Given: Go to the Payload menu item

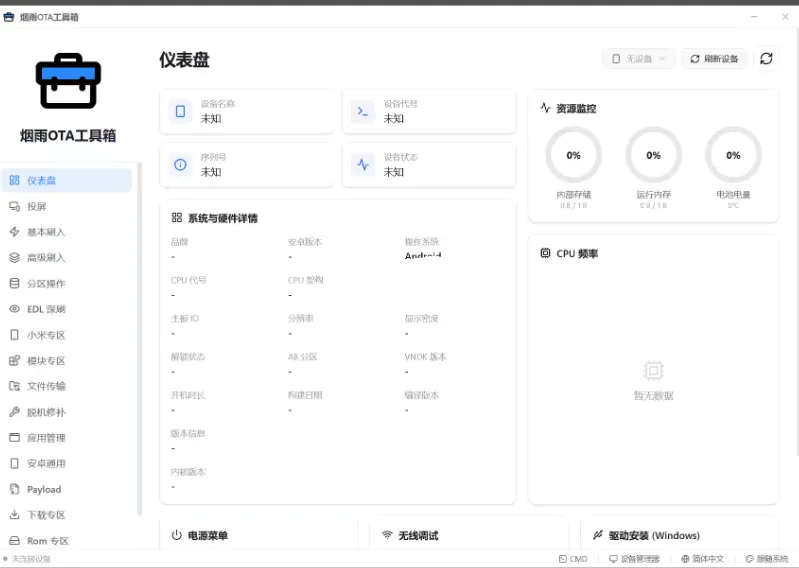Looking at the screenshot, I should [67, 489].
